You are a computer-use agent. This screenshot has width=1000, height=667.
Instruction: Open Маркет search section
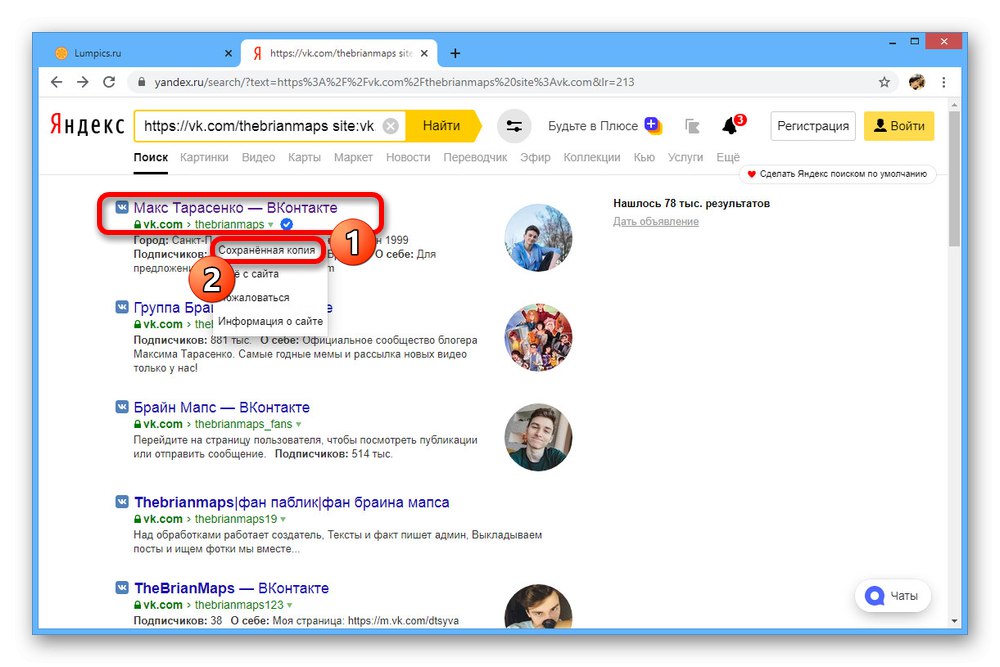(x=353, y=158)
